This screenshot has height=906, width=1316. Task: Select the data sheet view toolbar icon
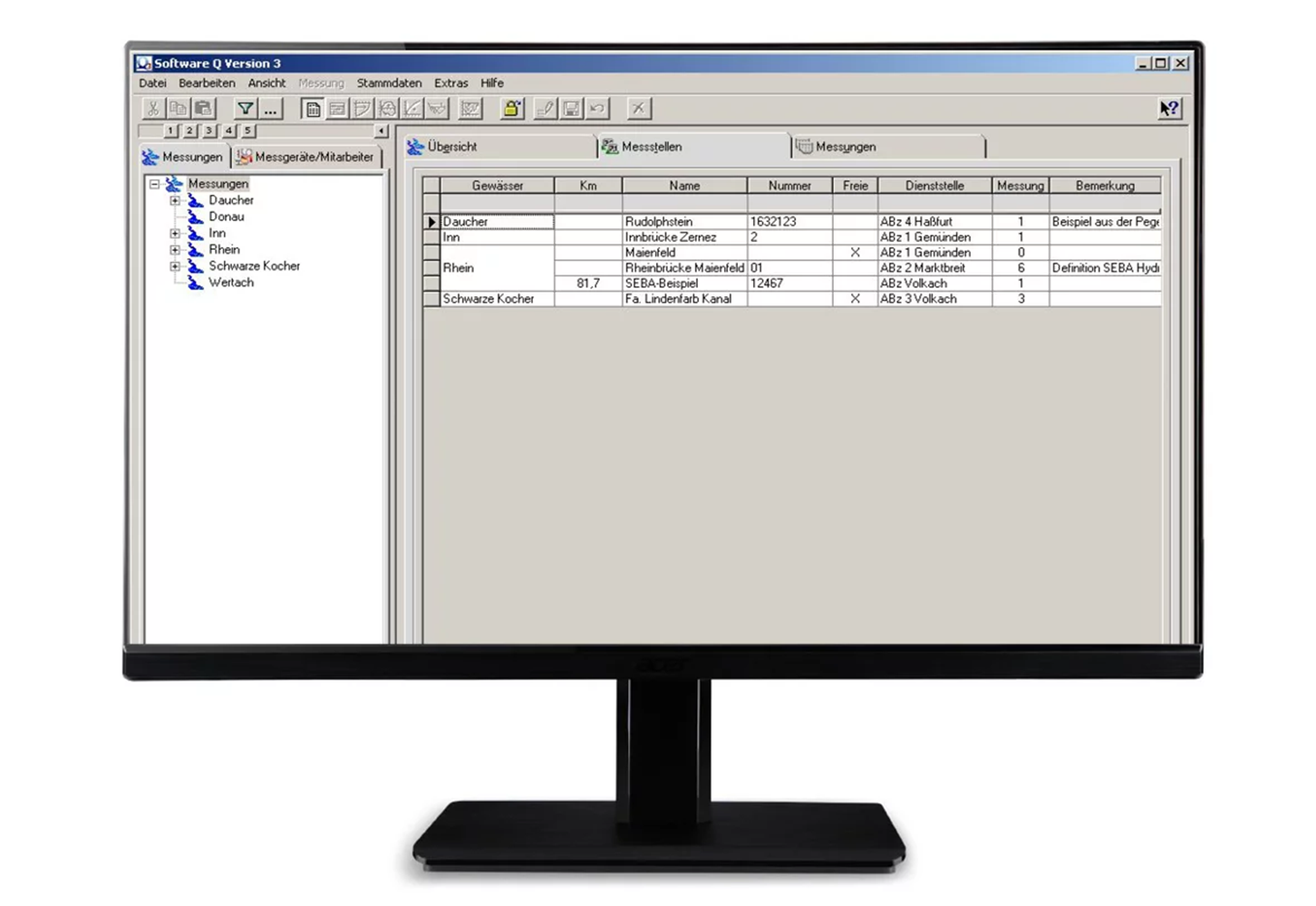tap(313, 109)
